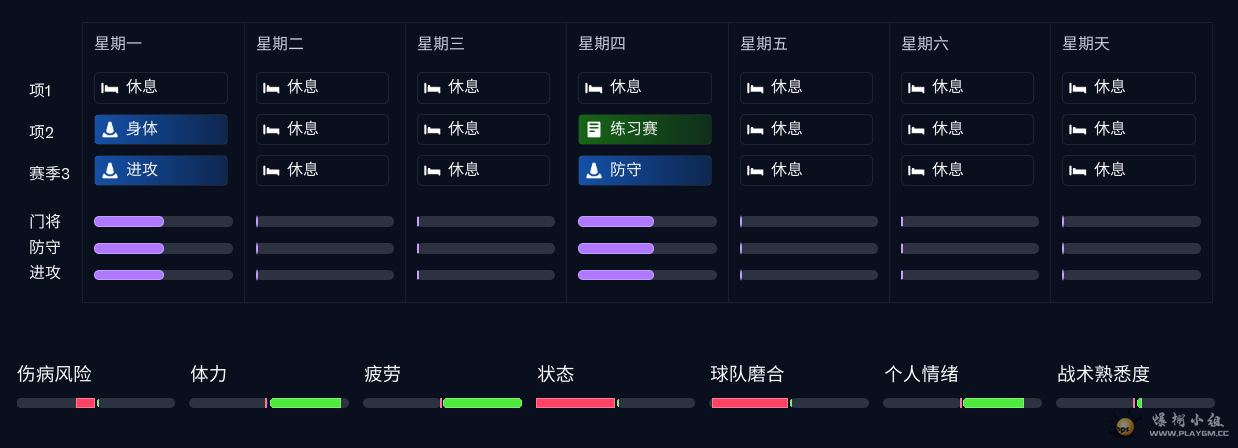Click the 战术熟悉度 label
1238x448 pixels.
pyautogui.click(x=1104, y=374)
